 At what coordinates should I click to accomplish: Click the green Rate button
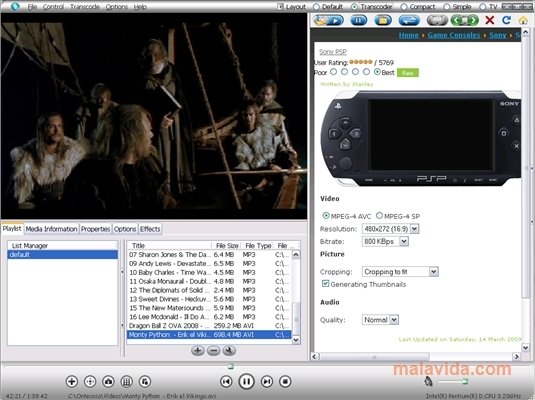click(x=408, y=73)
